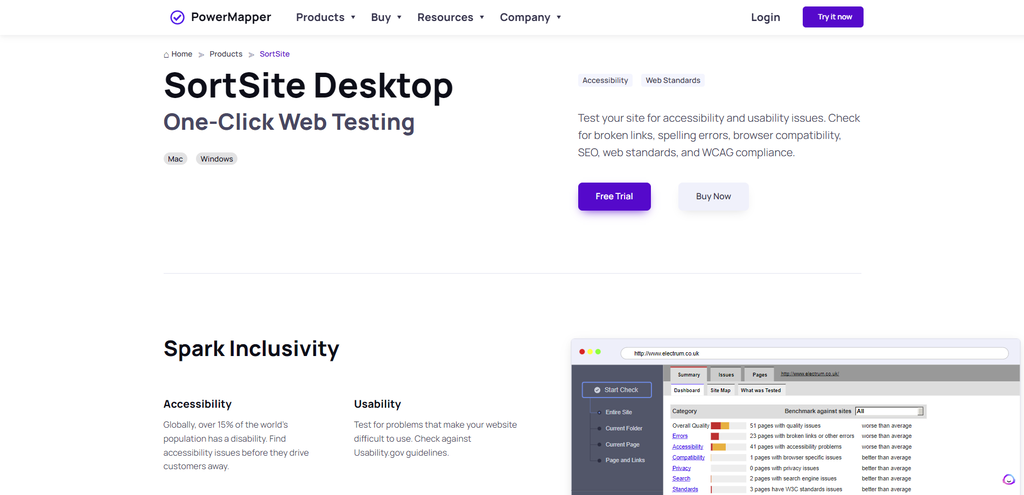This screenshot has width=1024, height=495.
Task: Click the yellow dot in the SortSite window
Action: (x=590, y=352)
